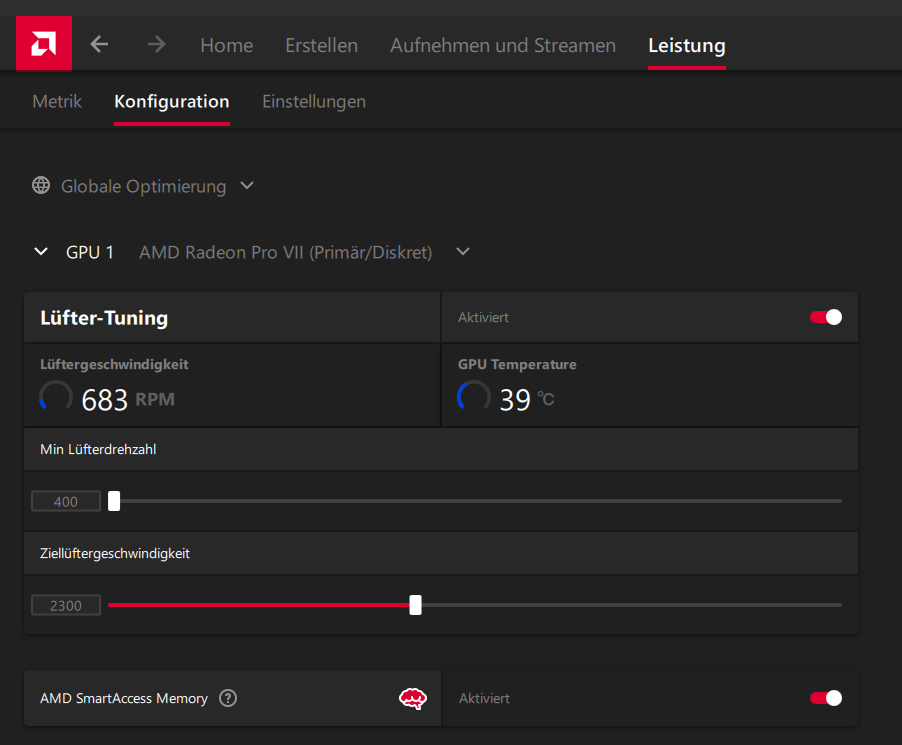Open the SmartAccess Memory help question mark
This screenshot has width=902, height=745.
[228, 698]
